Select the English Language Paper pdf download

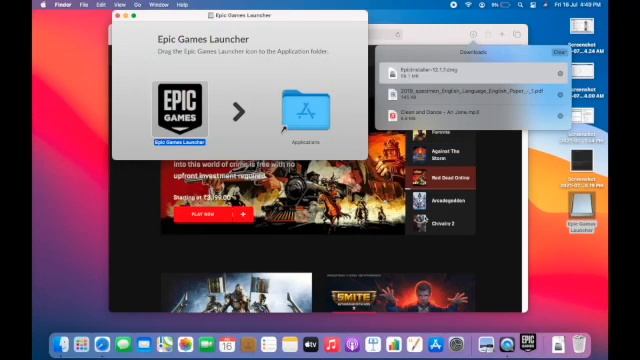click(x=473, y=94)
